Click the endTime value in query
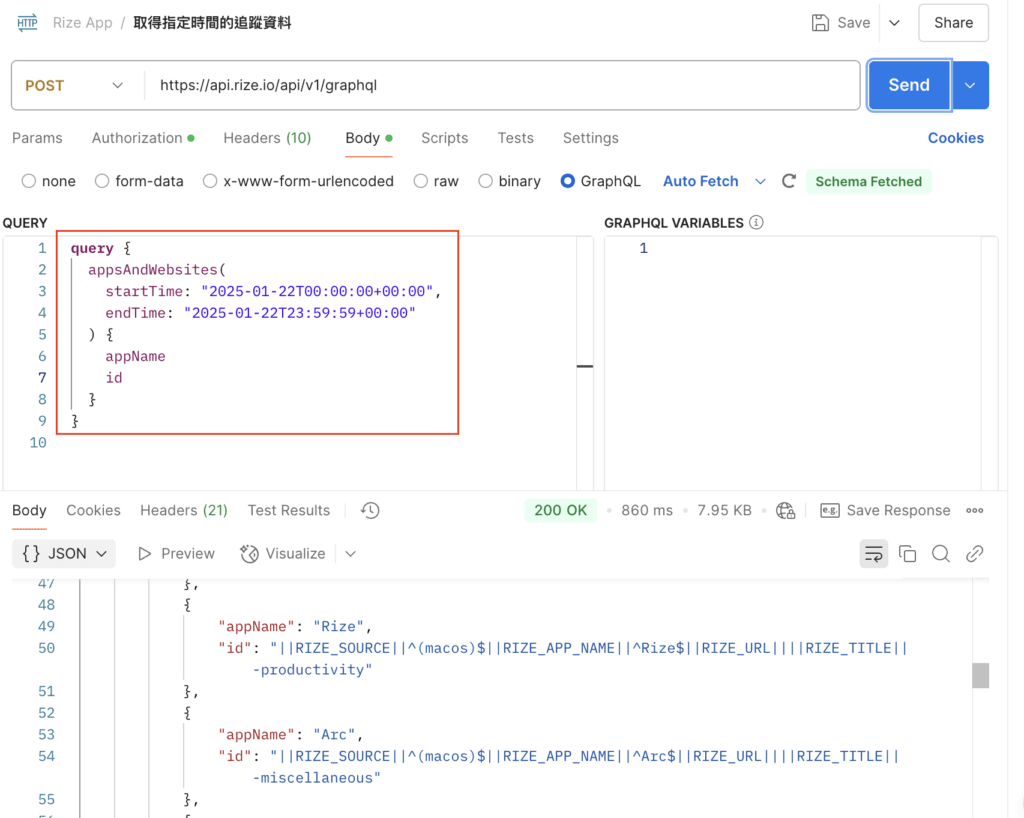Viewport: 1024px width, 818px height. click(300, 313)
